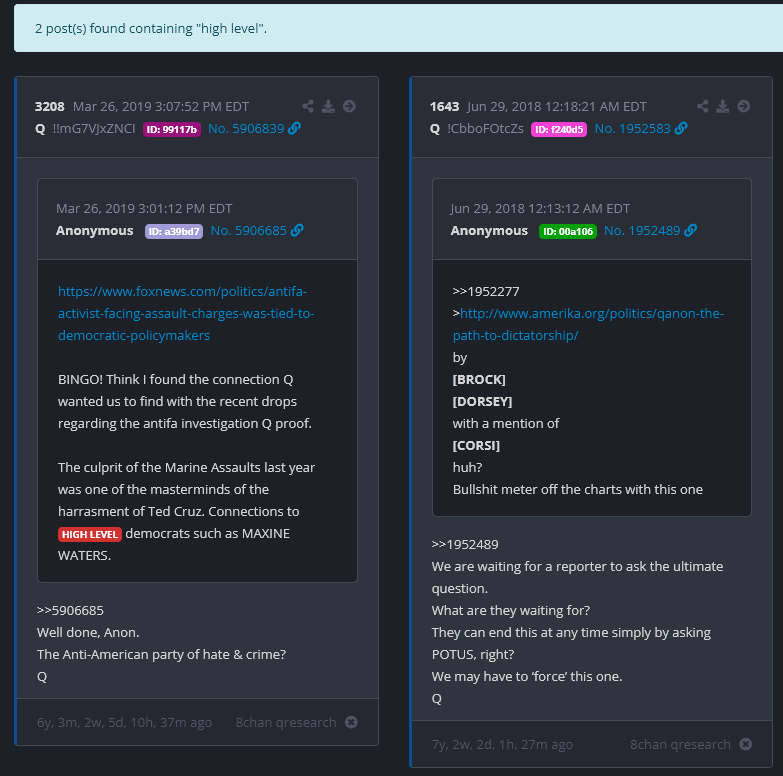
Task: Open the amerika.org qanon article link
Action: (588, 324)
